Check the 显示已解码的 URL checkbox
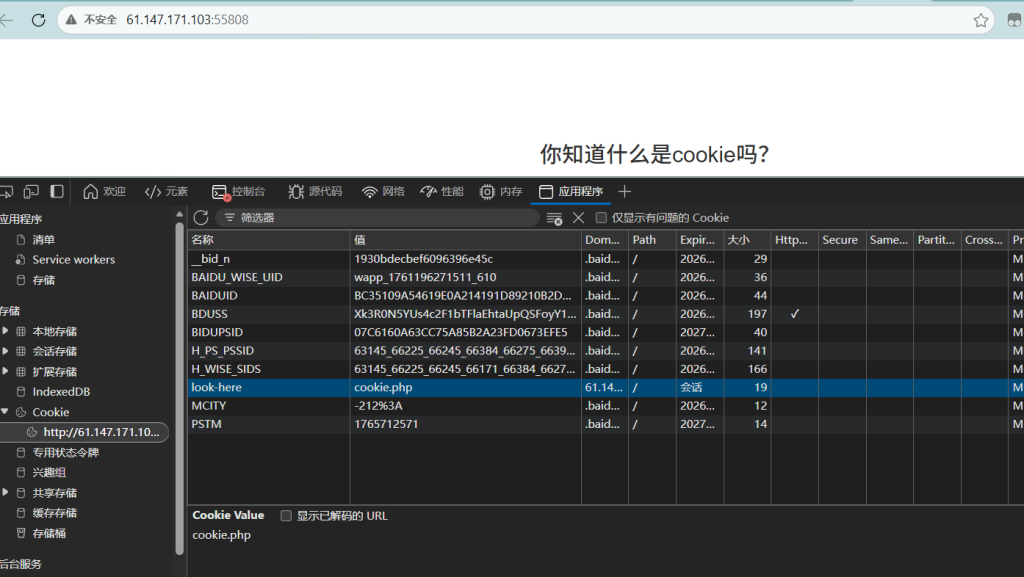Screen dimensions: 1024x577 (x=286, y=516)
